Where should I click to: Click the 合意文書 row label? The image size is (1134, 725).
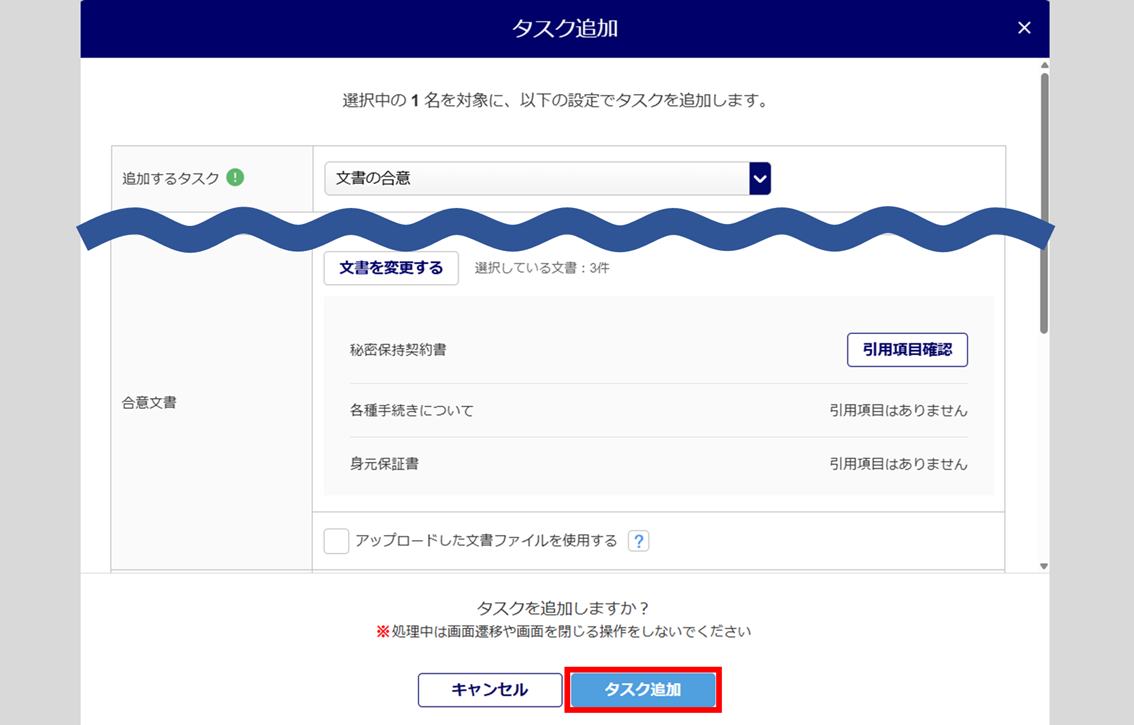tap(149, 403)
